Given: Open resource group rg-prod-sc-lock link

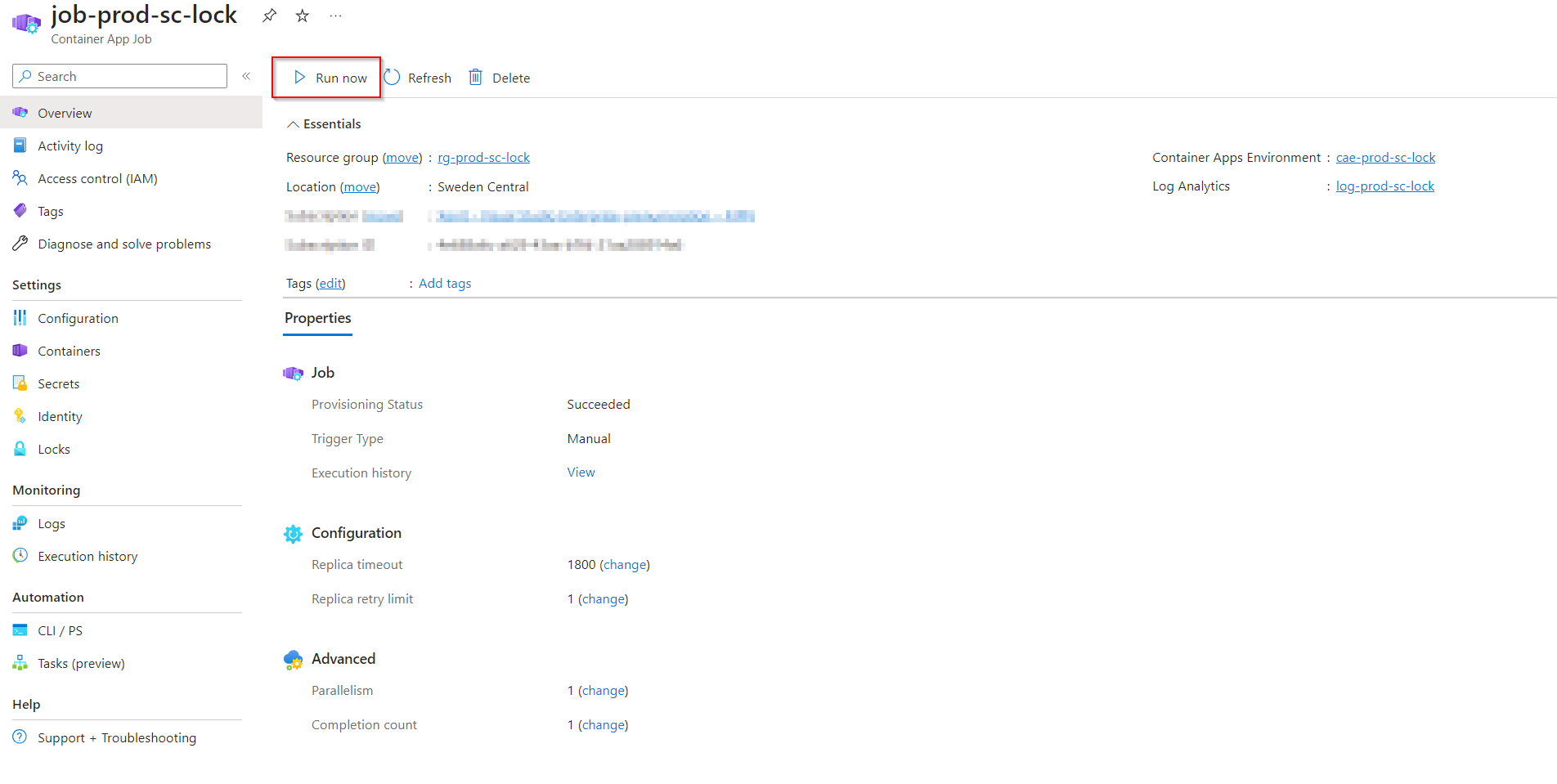Looking at the screenshot, I should click(x=483, y=157).
